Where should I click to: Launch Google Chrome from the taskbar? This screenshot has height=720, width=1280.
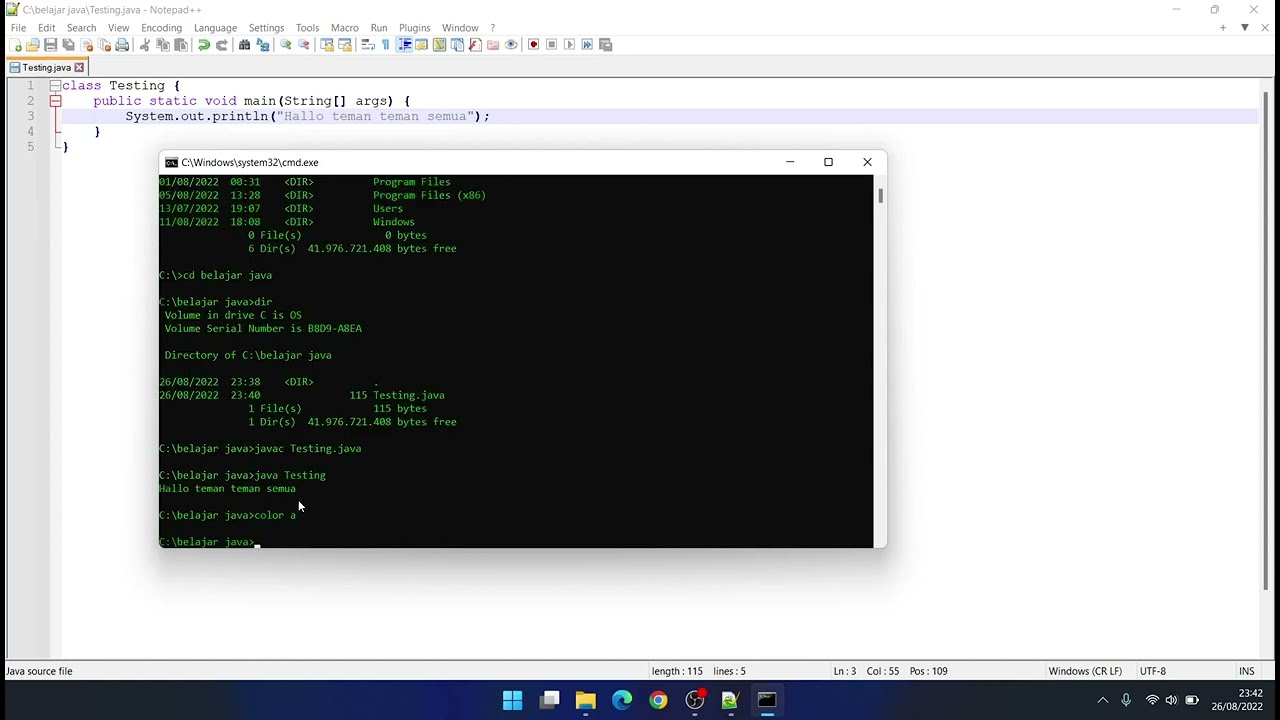[658, 700]
